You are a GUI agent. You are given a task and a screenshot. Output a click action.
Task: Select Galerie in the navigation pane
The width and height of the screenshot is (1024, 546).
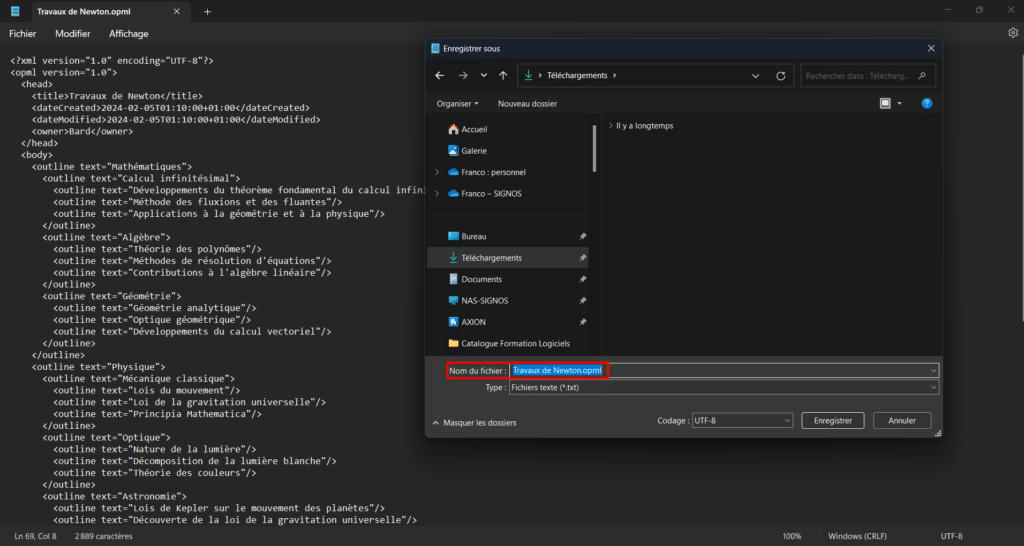pyautogui.click(x=473, y=150)
